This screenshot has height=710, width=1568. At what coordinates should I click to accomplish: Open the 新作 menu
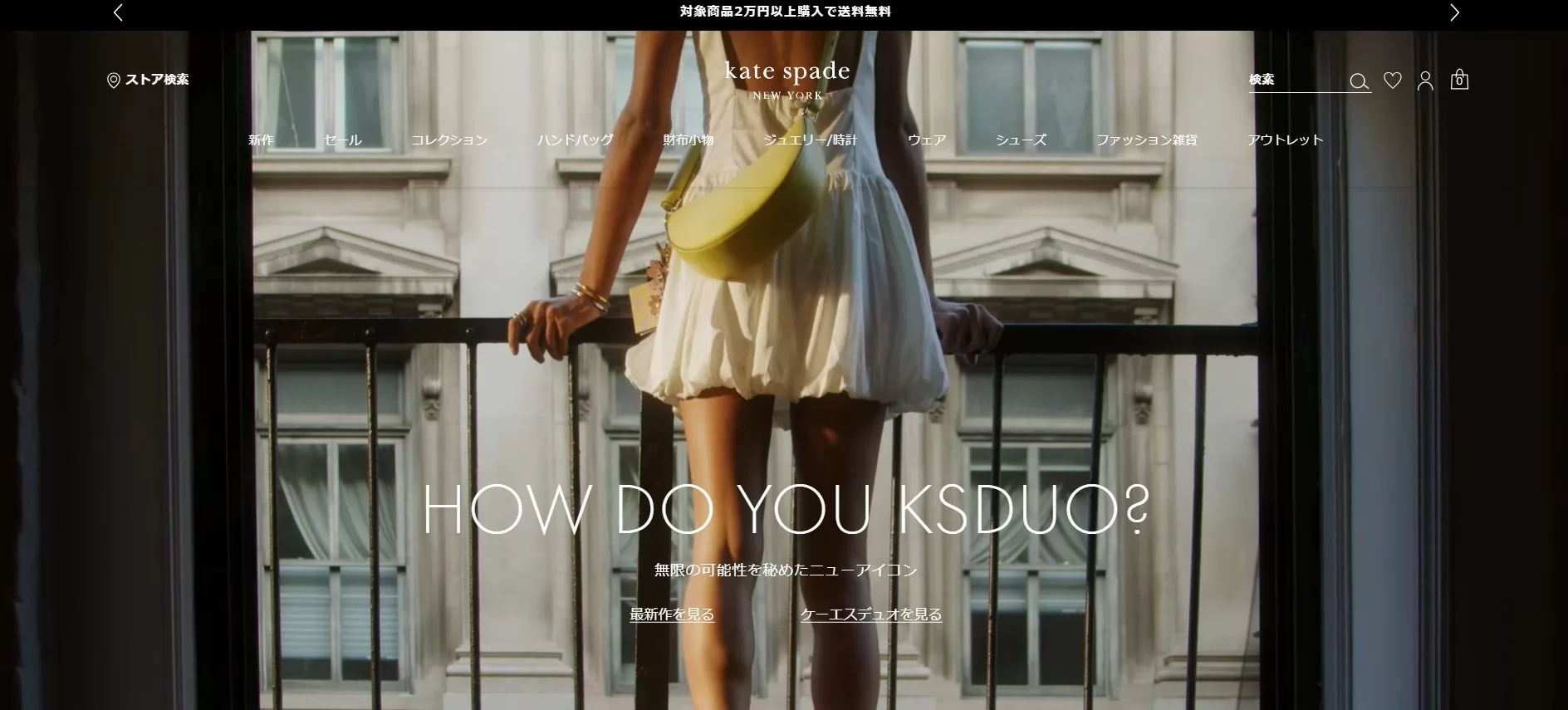261,140
